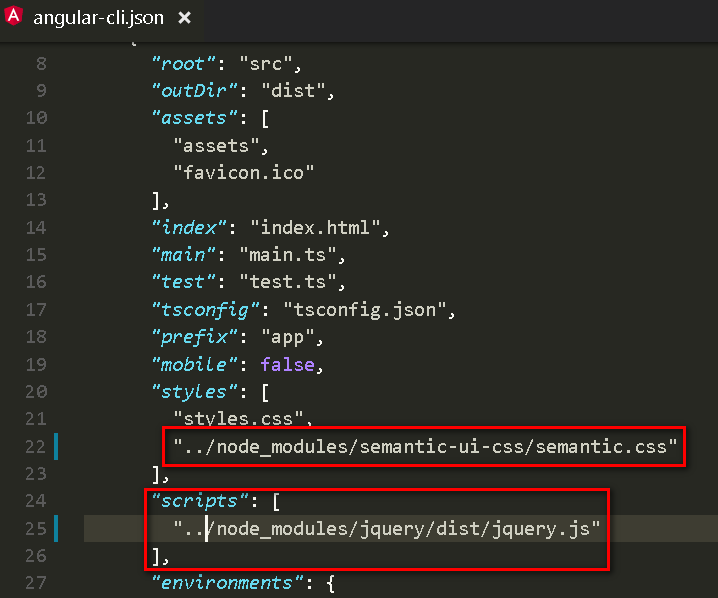Select the angular-cli.json tab

pos(98,18)
